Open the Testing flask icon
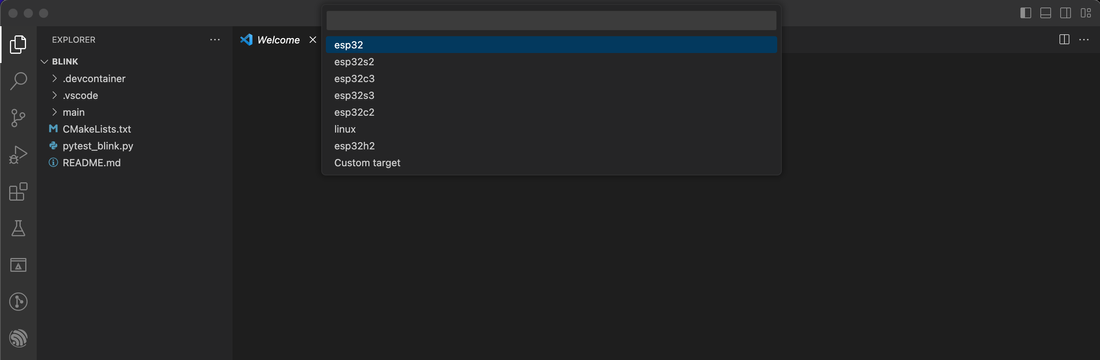 18,228
